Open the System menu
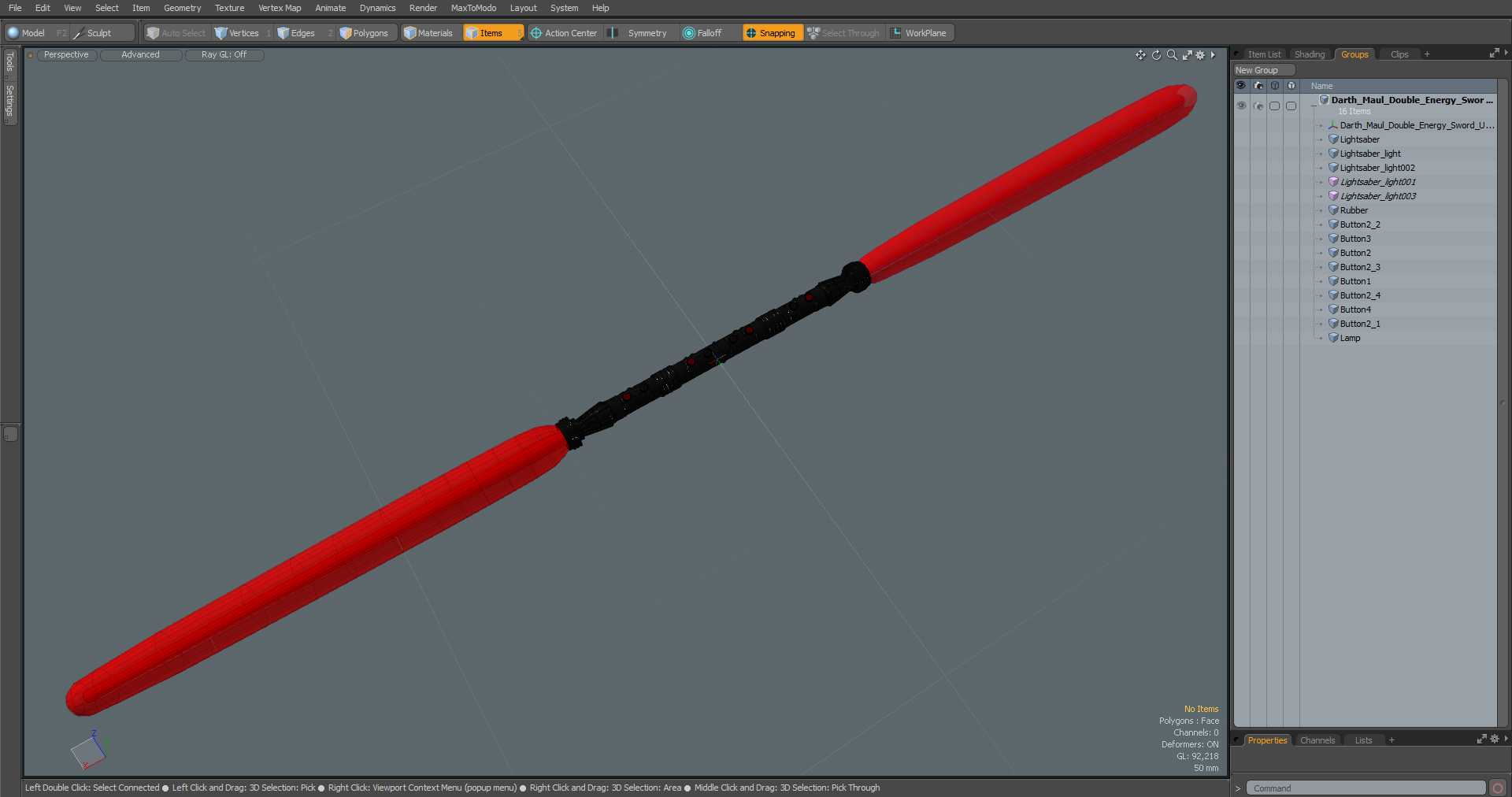This screenshot has height=797, width=1512. coord(564,8)
